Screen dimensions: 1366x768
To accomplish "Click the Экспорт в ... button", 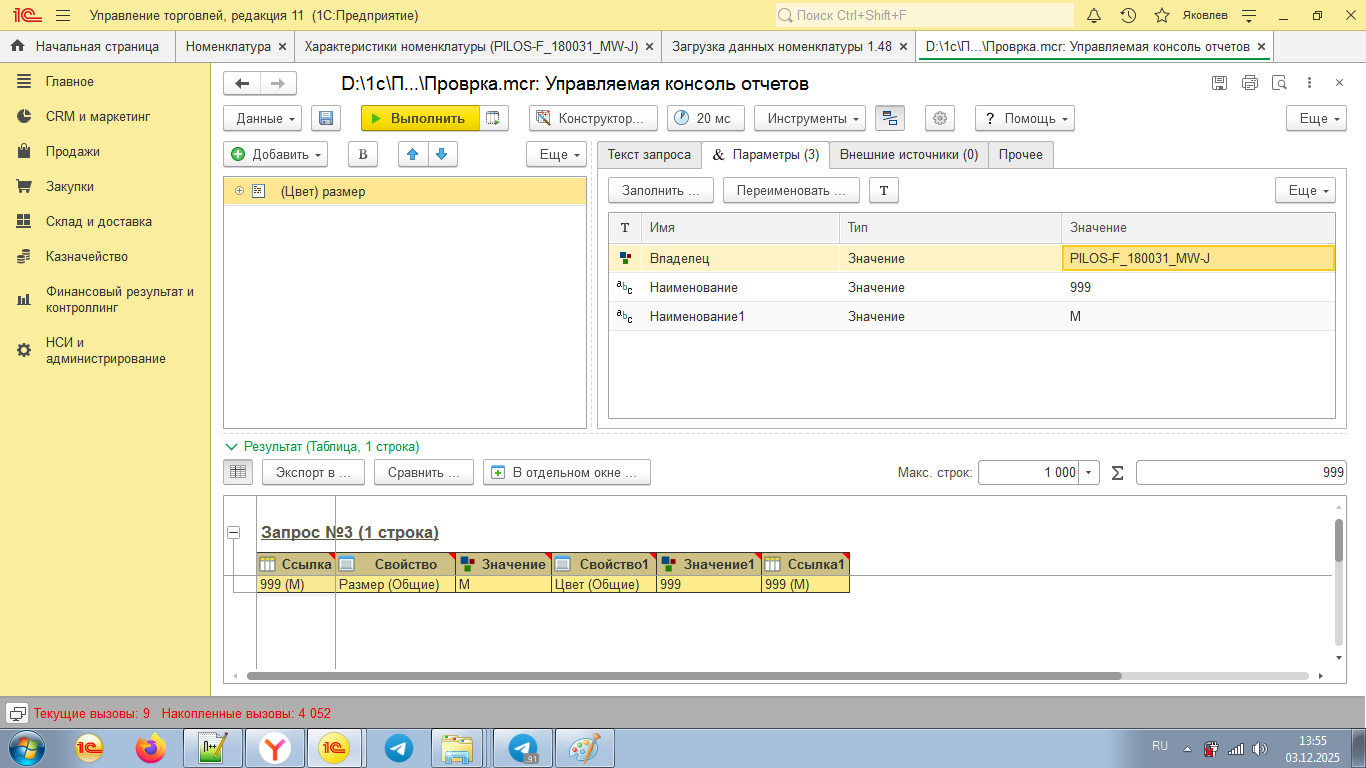I will coord(314,472).
